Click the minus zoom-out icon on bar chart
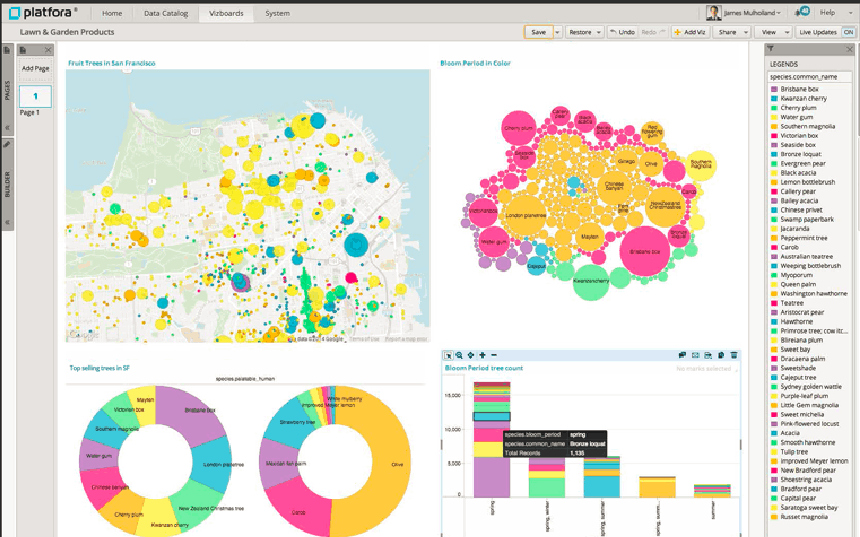 click(x=494, y=355)
